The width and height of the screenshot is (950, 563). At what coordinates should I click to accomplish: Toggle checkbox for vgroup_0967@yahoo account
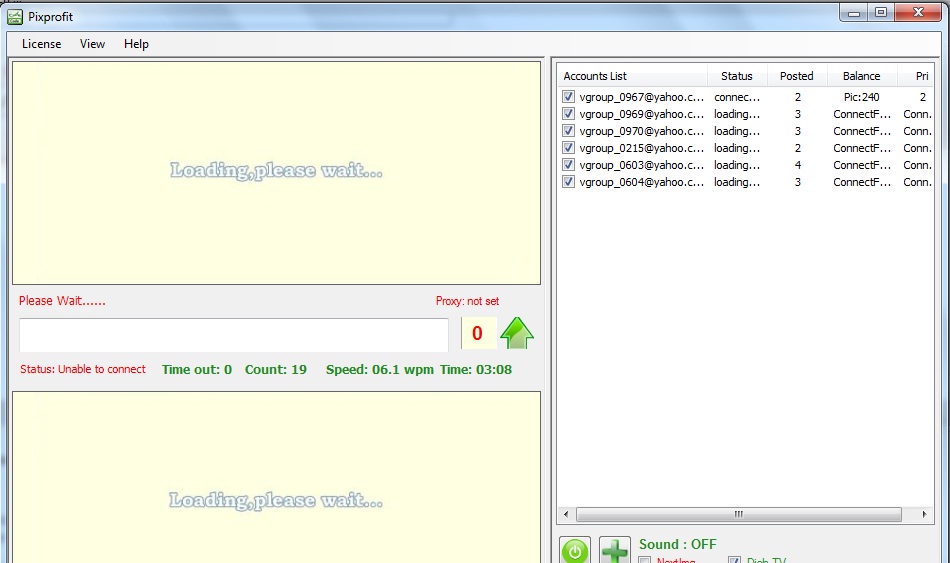(568, 96)
